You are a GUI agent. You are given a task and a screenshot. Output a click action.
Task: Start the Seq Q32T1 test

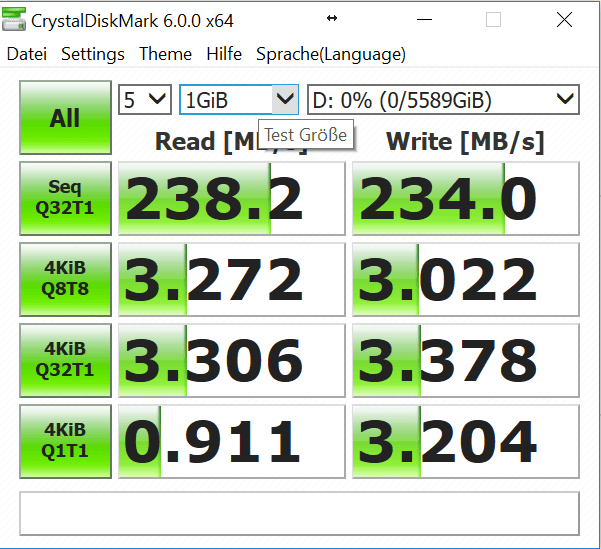[66, 198]
